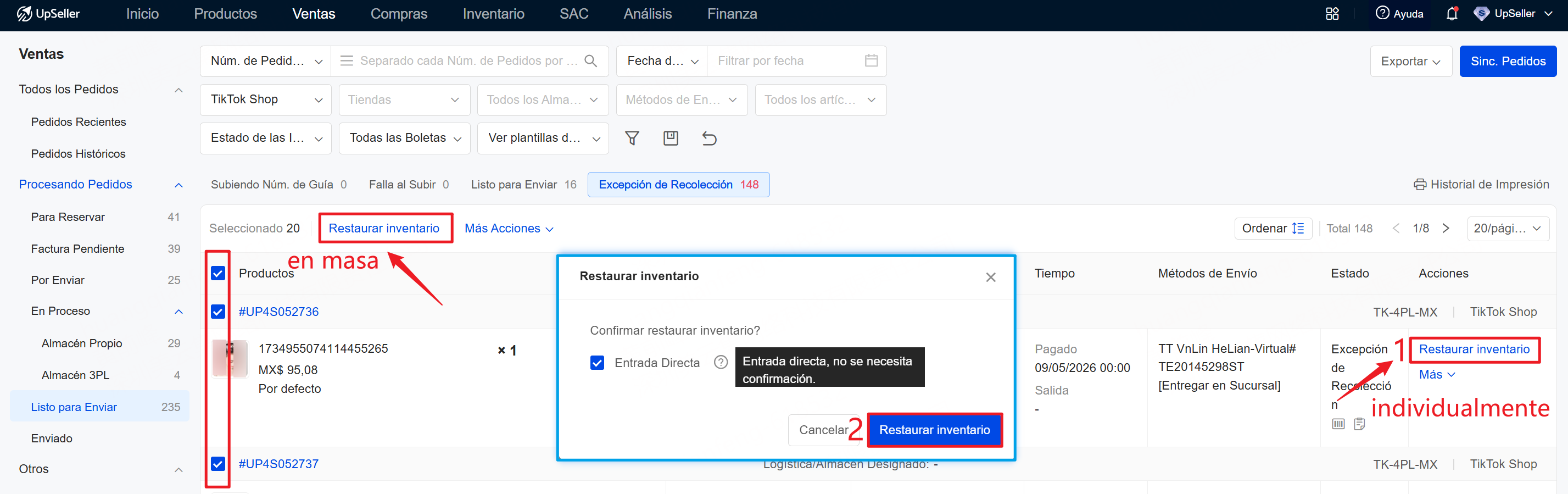Toggle the select-all checkbox by Productos
This screenshot has width=1568, height=494.
[x=218, y=273]
